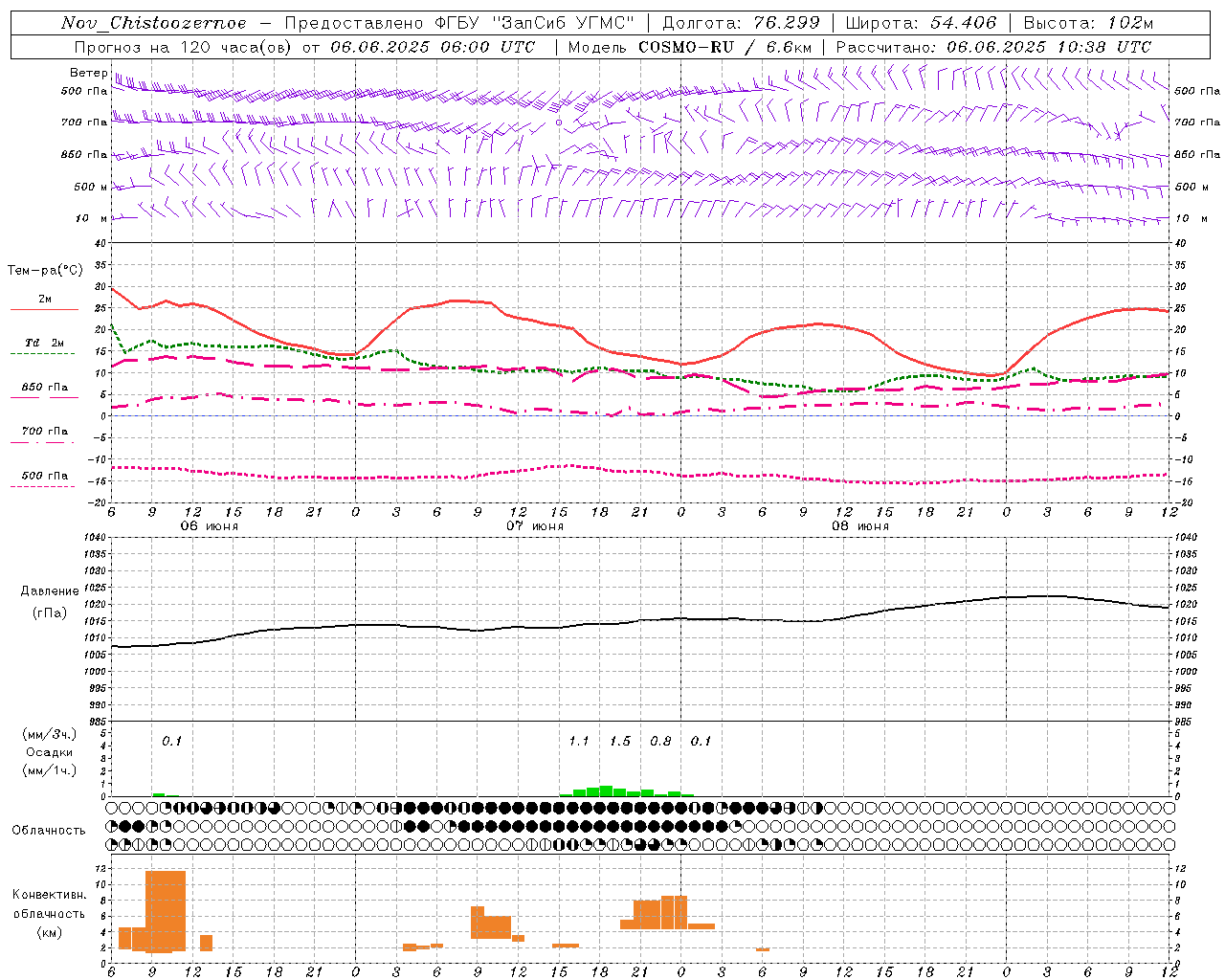
Task: Click the '06 июня' date label
Action: [x=210, y=526]
